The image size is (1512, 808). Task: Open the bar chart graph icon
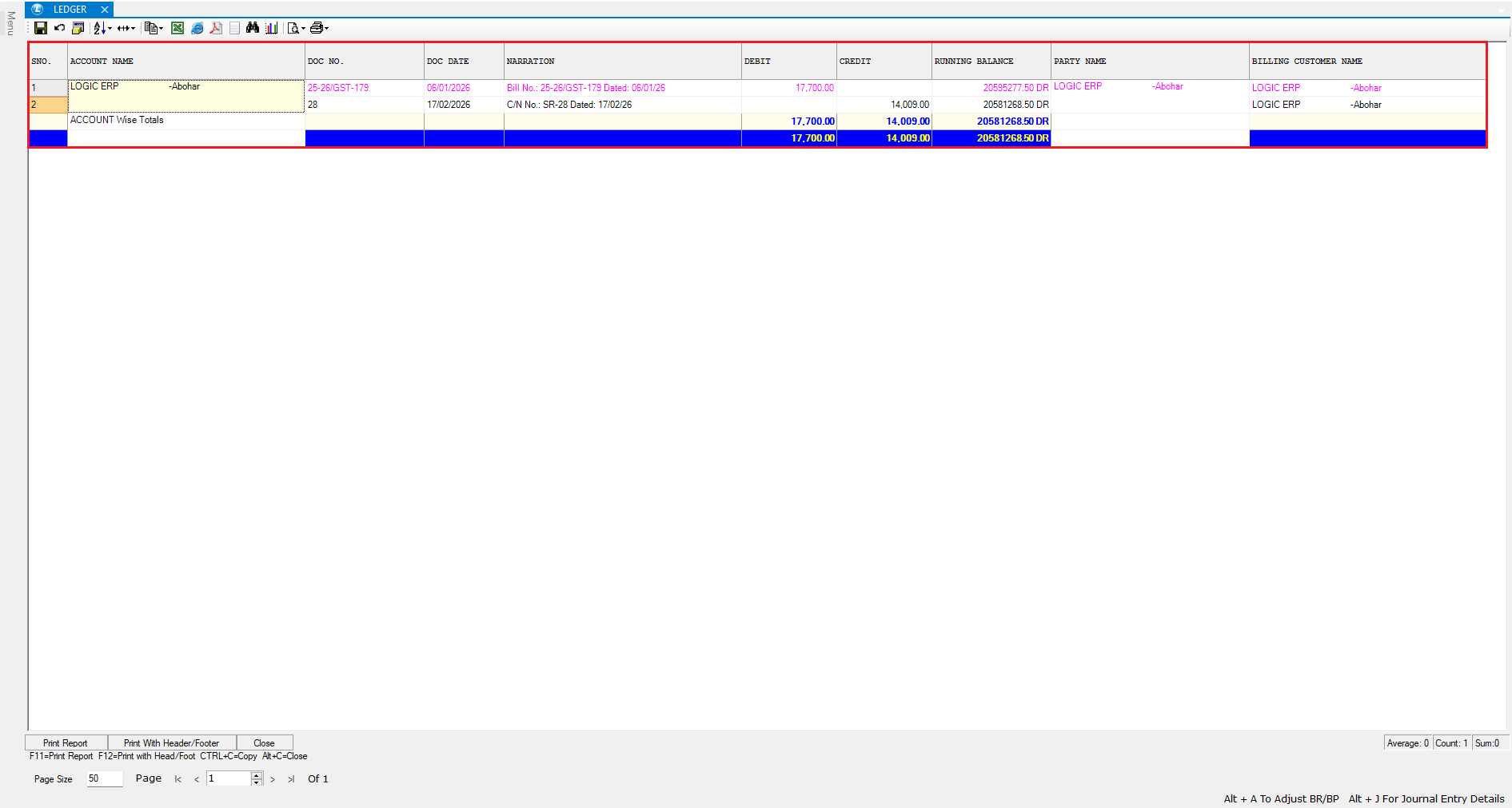(x=272, y=28)
